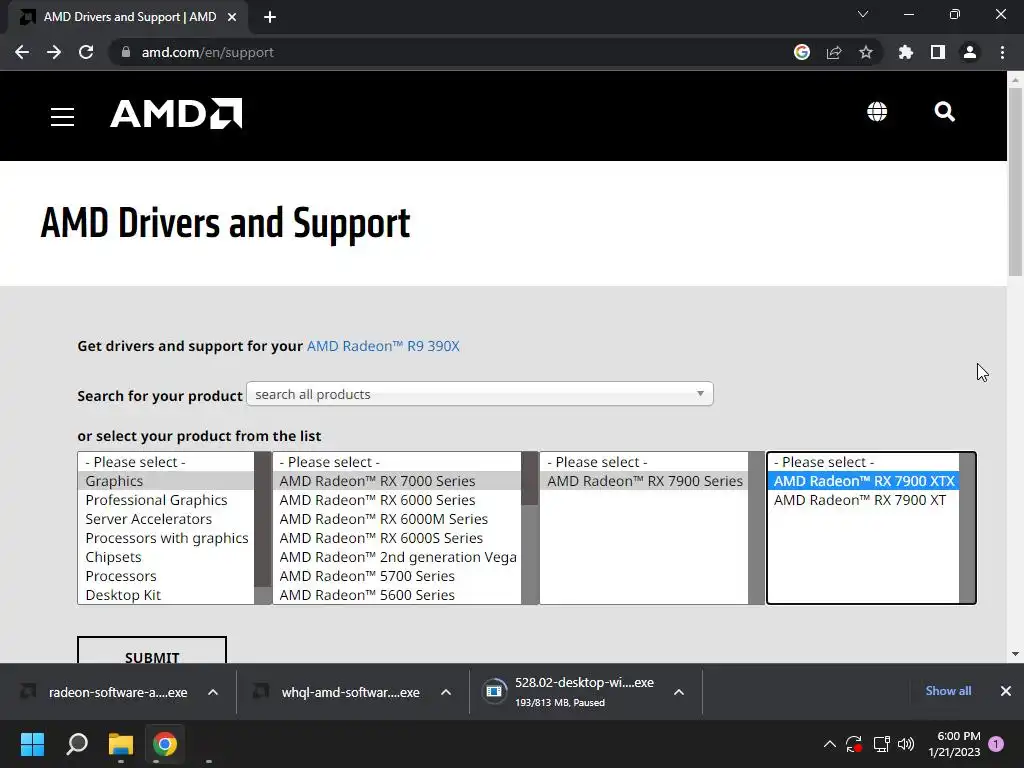Open the tab search chevron

(x=863, y=14)
